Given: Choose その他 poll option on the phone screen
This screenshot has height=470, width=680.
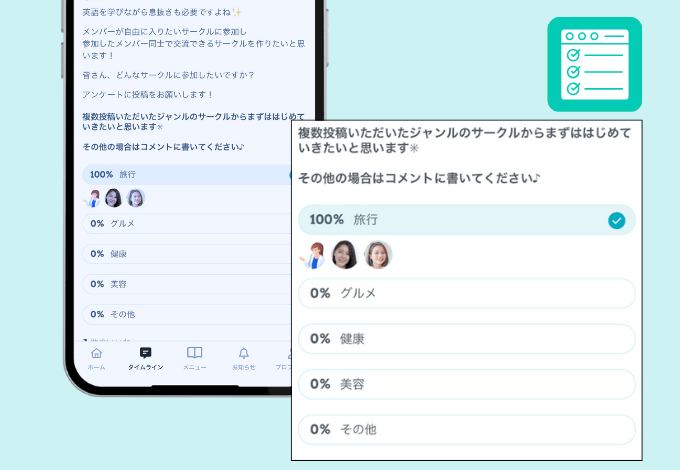Looking at the screenshot, I should tap(186, 314).
